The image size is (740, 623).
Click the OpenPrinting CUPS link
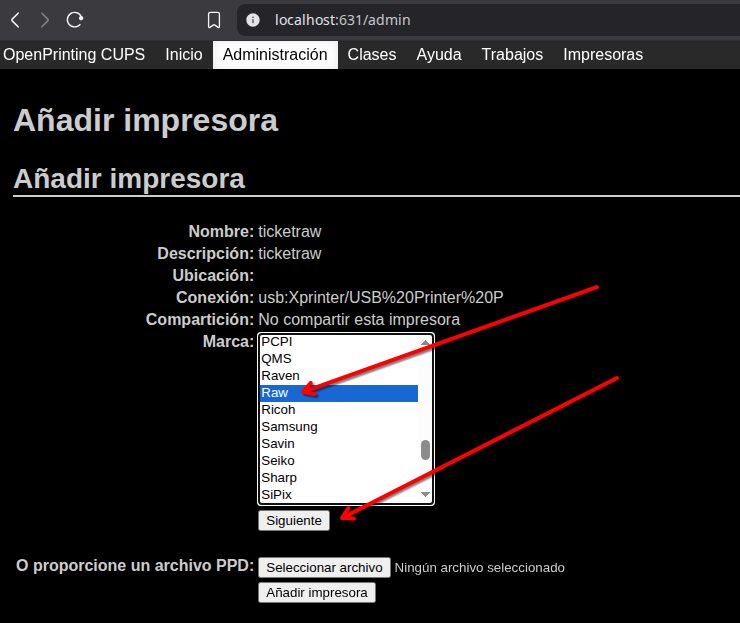(x=74, y=55)
